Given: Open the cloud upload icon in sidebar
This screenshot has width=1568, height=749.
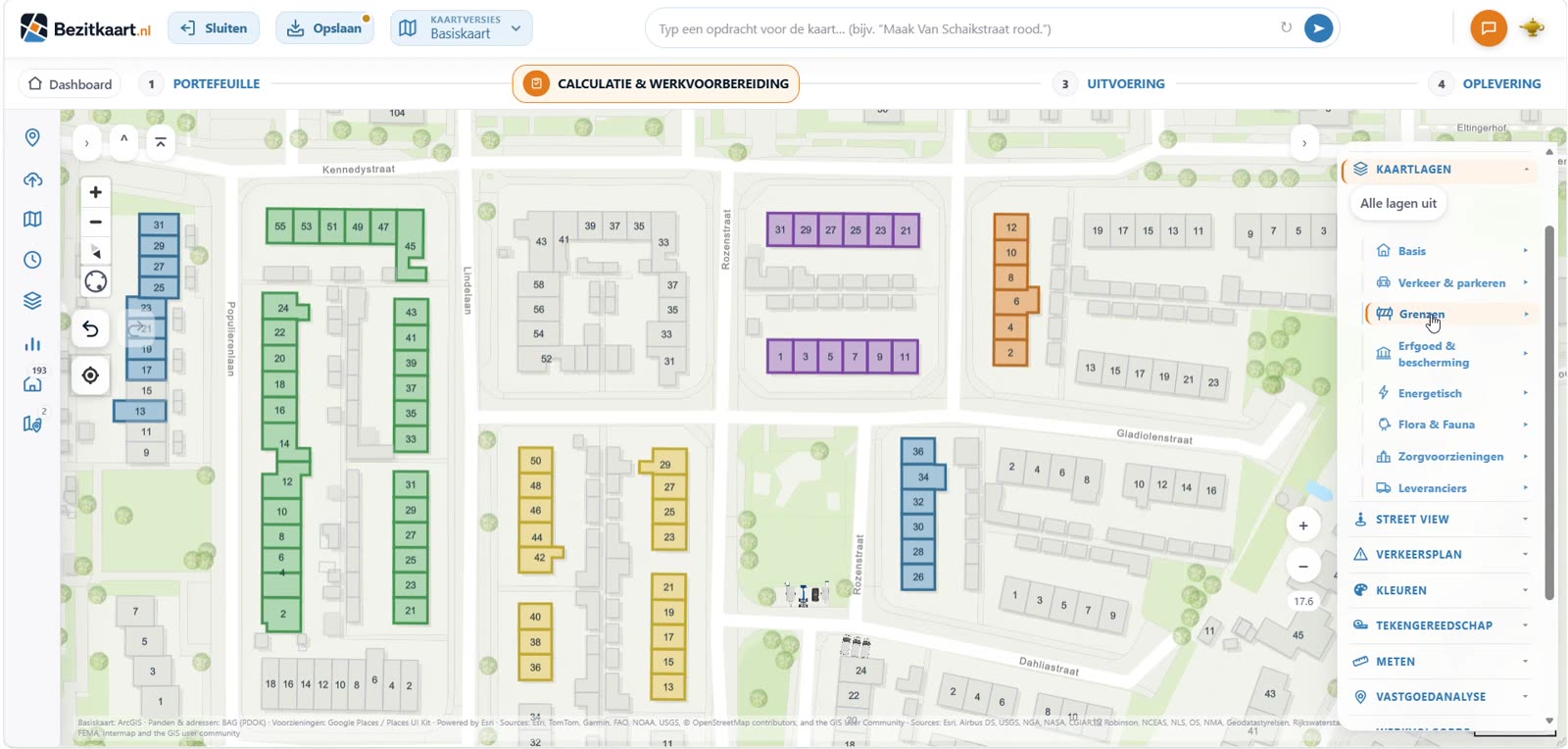Looking at the screenshot, I should (x=32, y=179).
